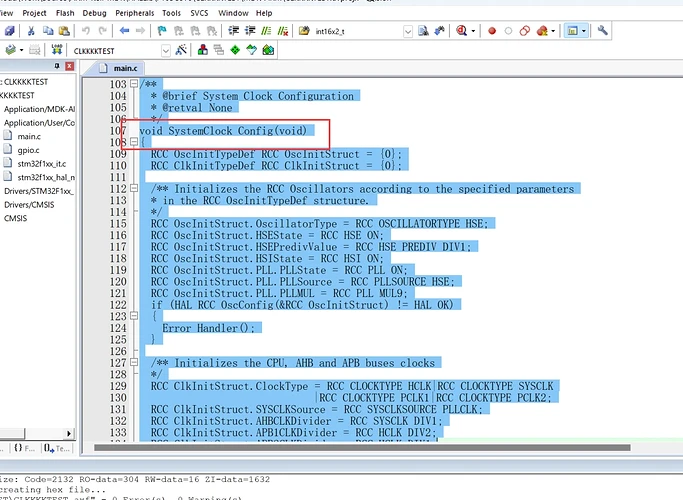Open the Flash menu

coord(64,15)
